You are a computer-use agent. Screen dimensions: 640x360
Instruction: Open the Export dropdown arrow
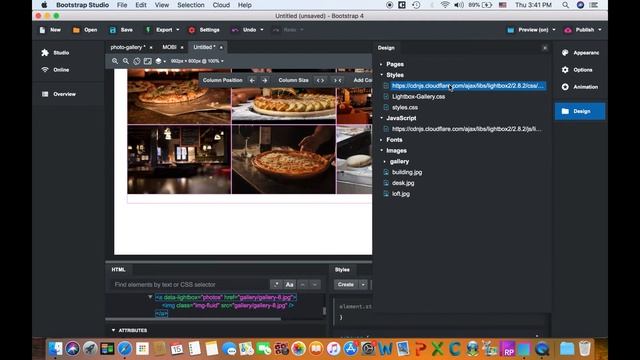tap(178, 30)
